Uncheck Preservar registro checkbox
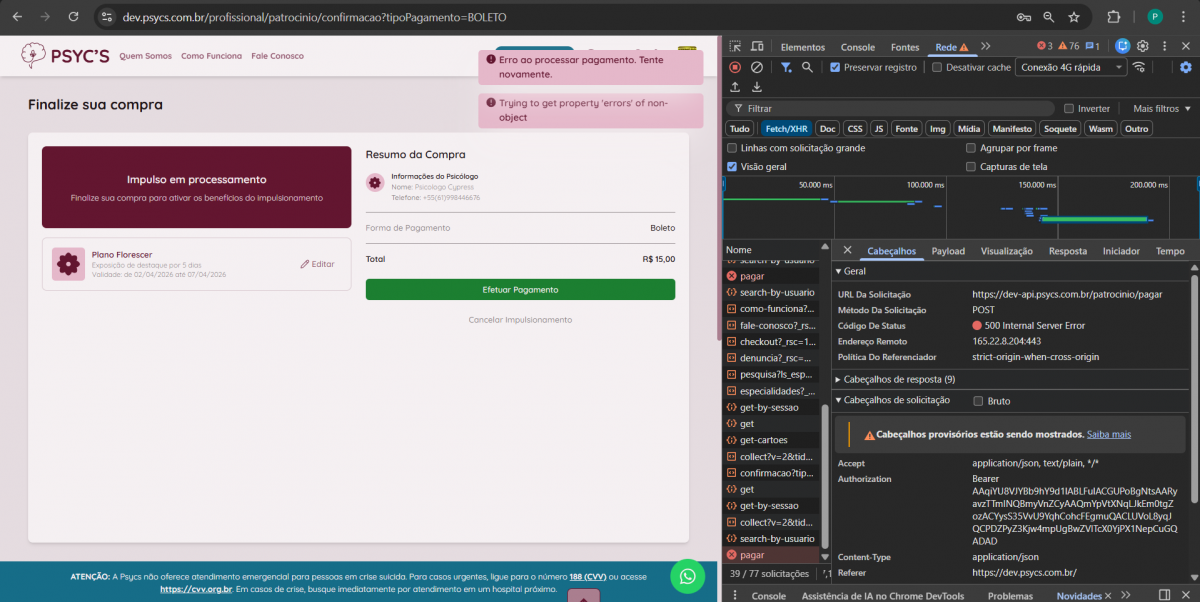Image resolution: width=1200 pixels, height=602 pixels. tap(835, 67)
